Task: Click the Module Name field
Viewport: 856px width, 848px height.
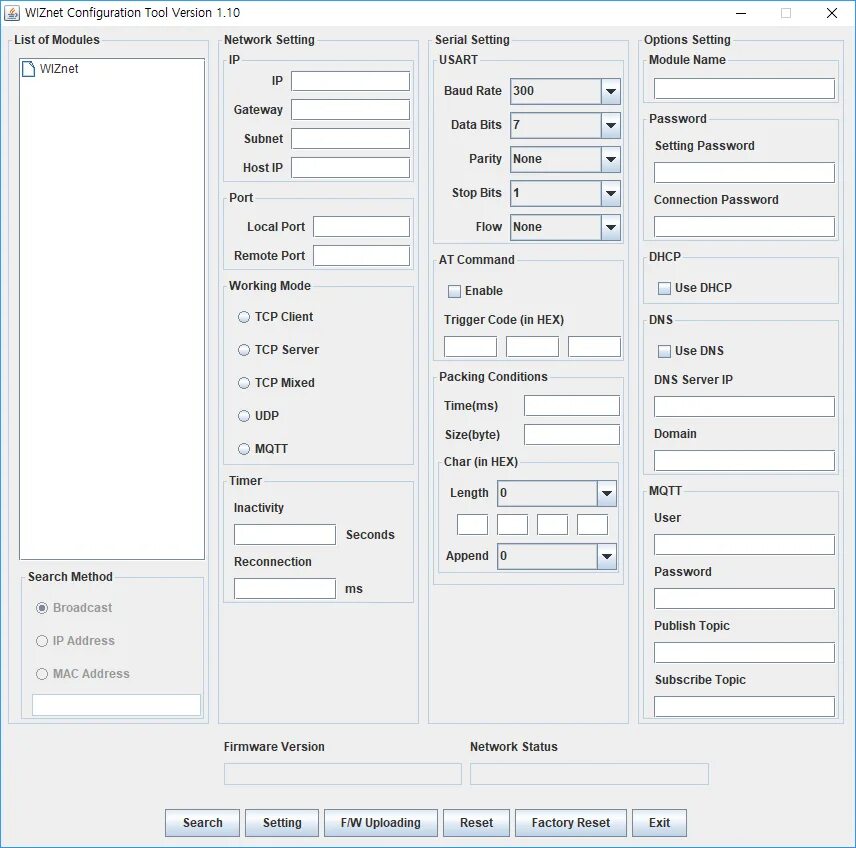Action: pos(744,88)
